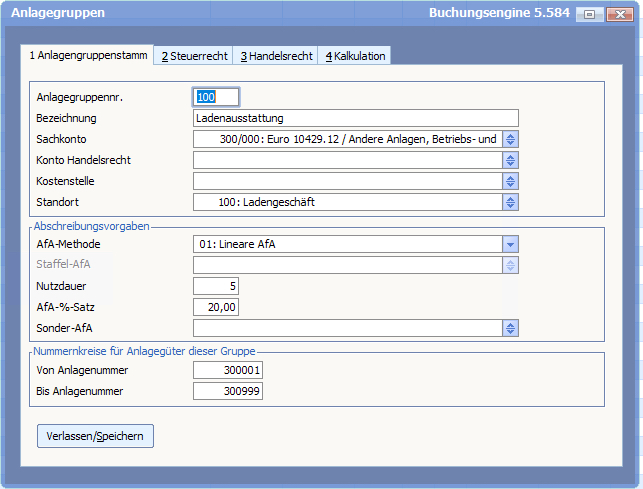The height and width of the screenshot is (489, 643).
Task: Expand the AfA-Methode dropdown
Action: (x=510, y=244)
